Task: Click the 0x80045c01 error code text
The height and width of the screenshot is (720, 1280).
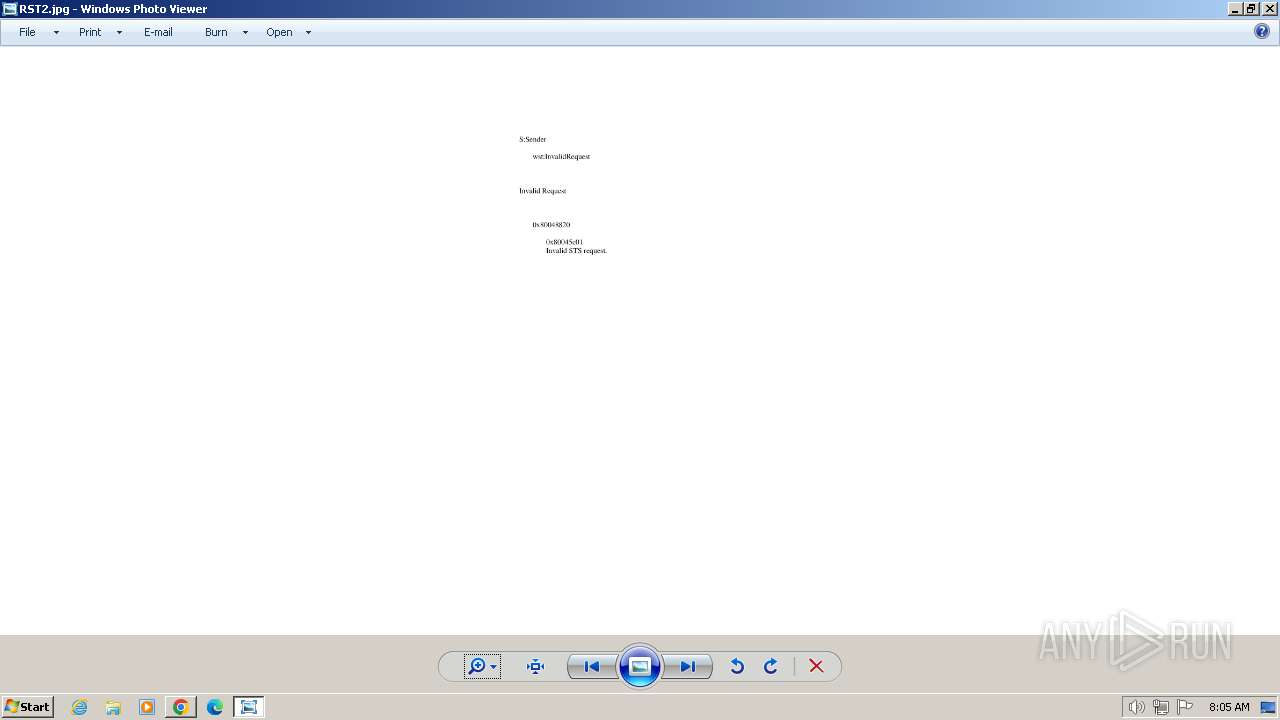Action: tap(565, 242)
